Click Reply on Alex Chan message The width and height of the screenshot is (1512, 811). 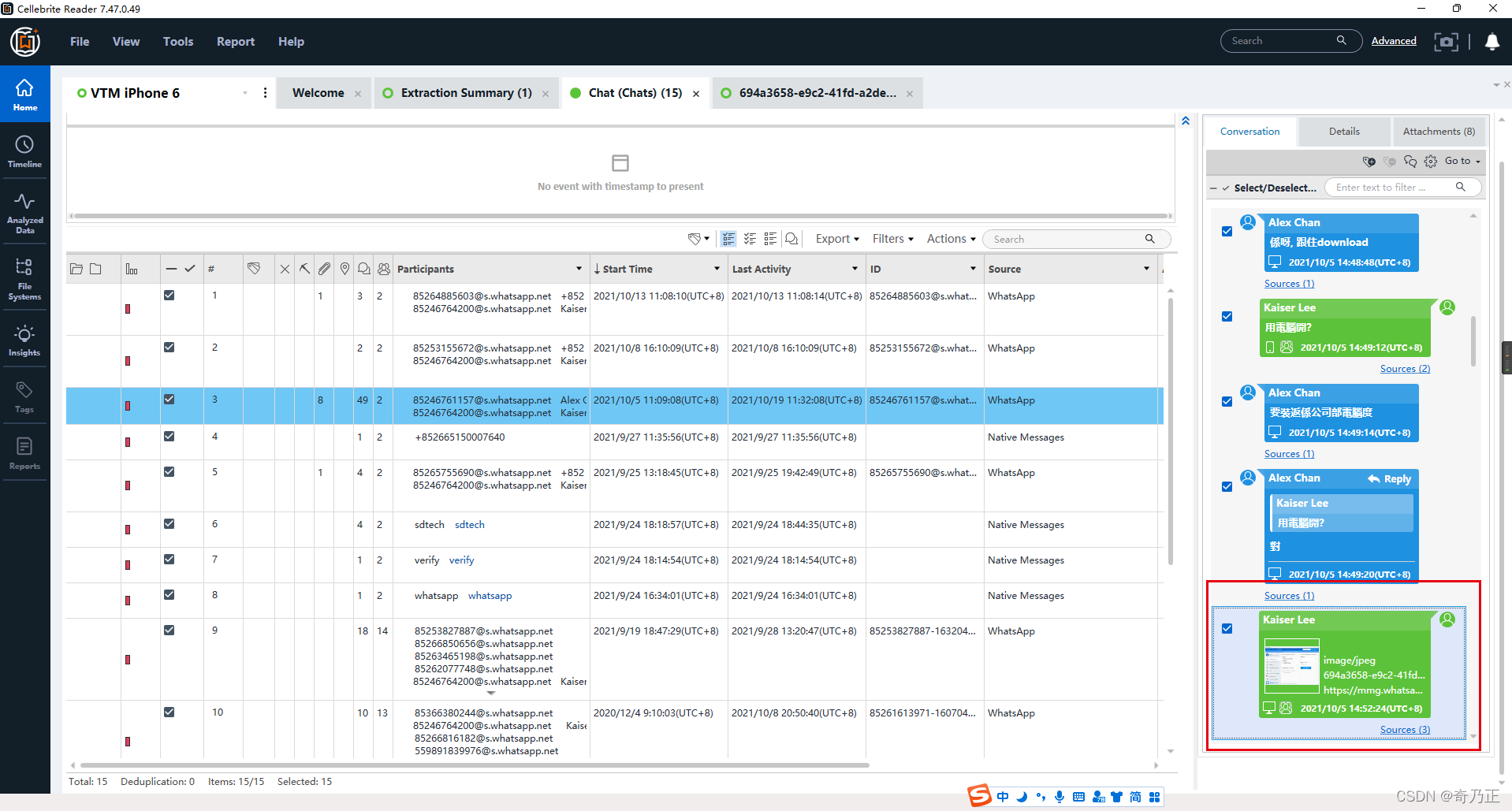[1390, 479]
